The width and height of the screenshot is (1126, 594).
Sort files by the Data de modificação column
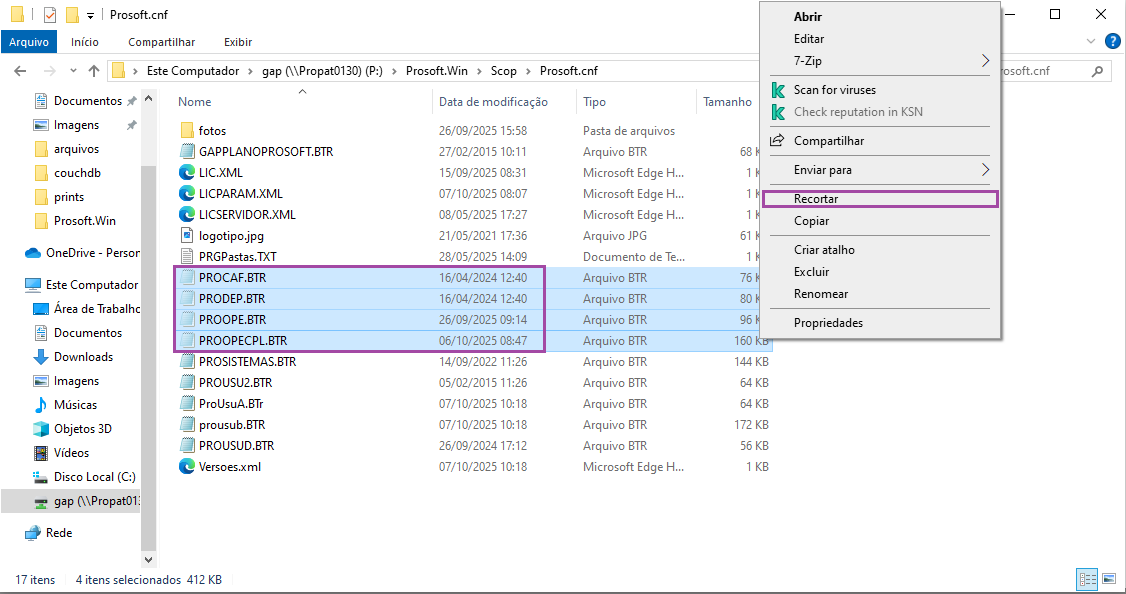493,102
